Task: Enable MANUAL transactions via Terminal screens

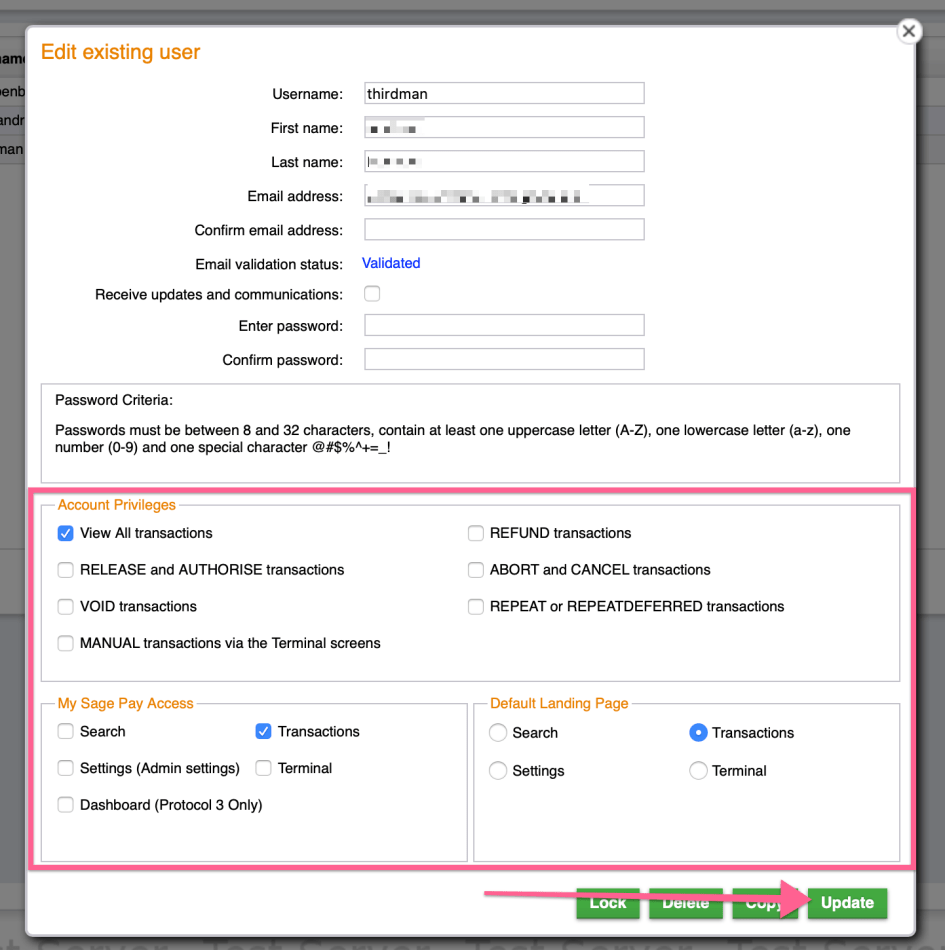Action: 65,643
